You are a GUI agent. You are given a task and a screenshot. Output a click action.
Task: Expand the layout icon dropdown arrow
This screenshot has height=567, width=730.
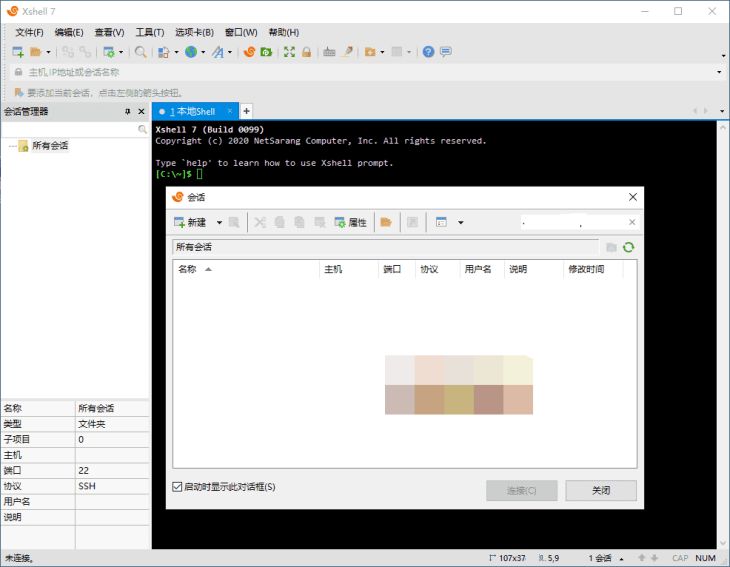(176, 52)
